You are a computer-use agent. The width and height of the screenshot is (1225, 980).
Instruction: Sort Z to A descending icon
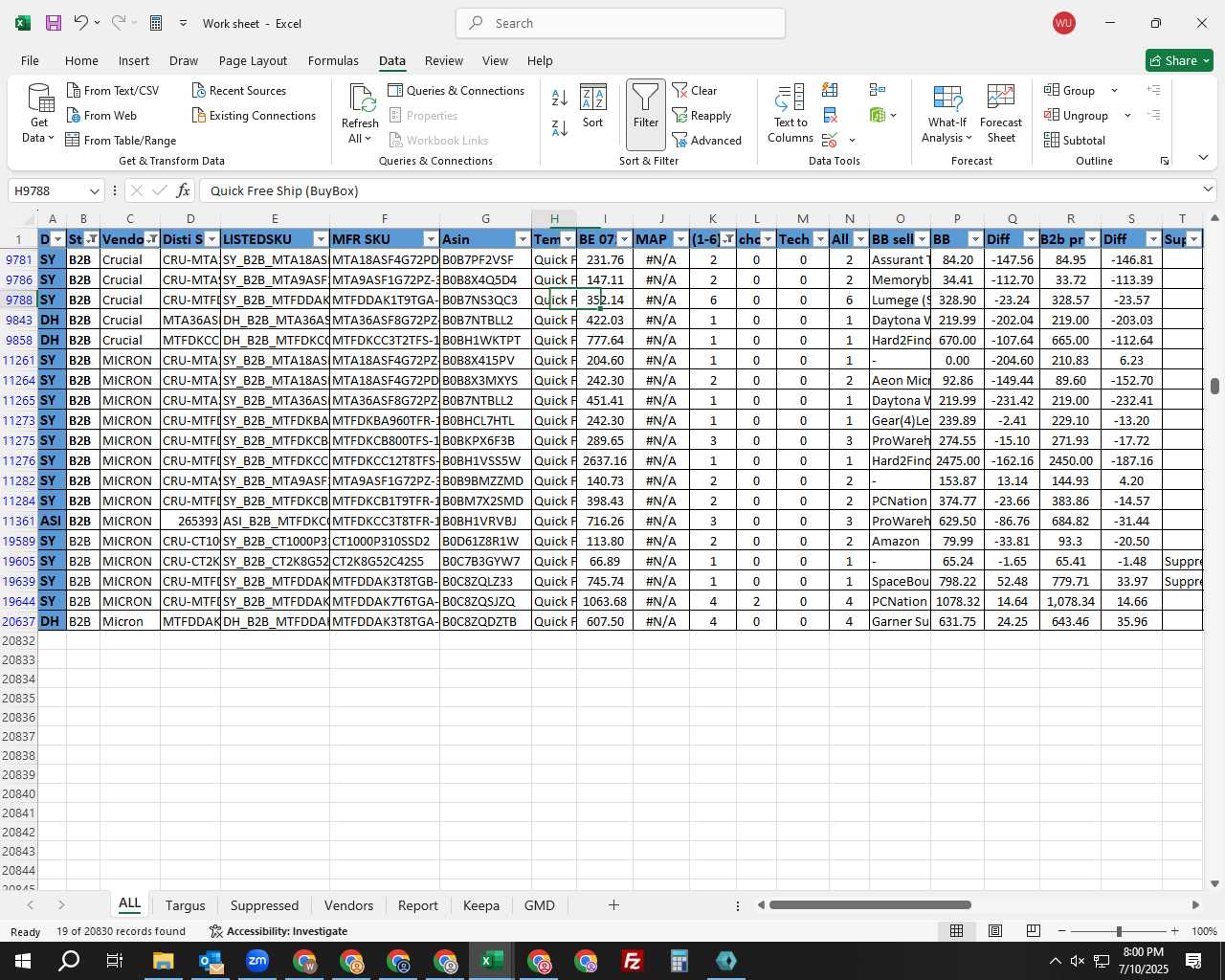pos(560,126)
